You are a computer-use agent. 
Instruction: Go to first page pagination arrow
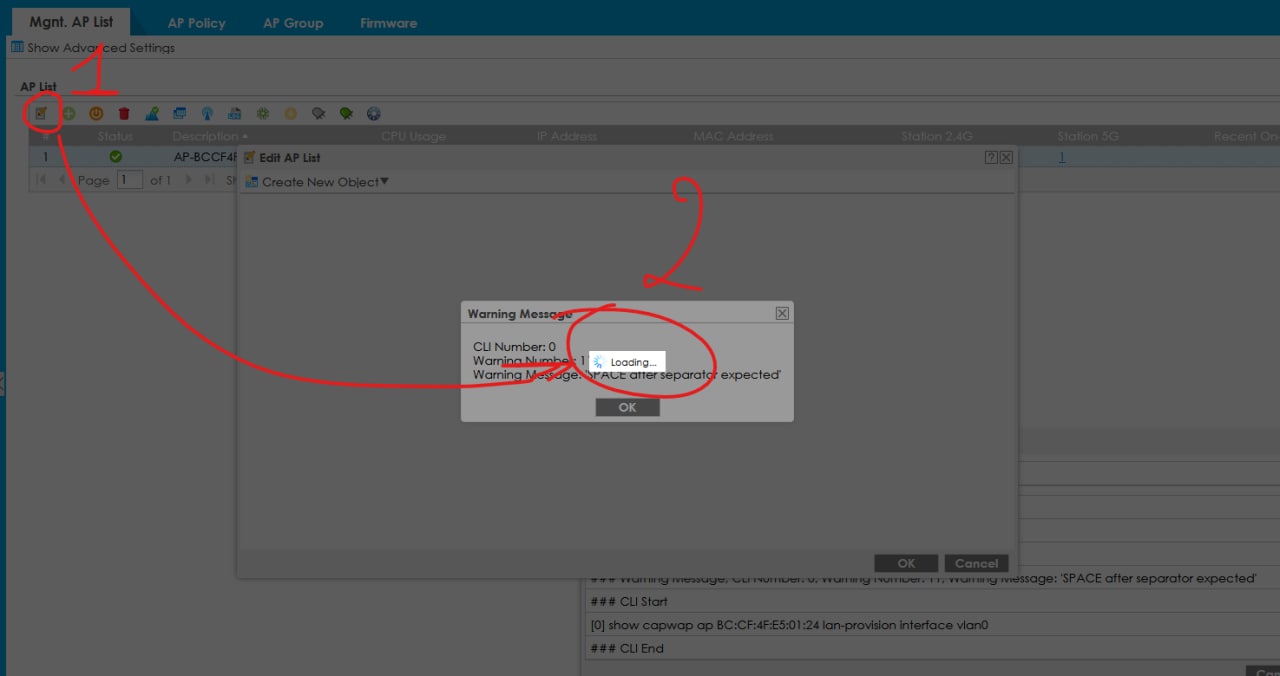point(41,180)
